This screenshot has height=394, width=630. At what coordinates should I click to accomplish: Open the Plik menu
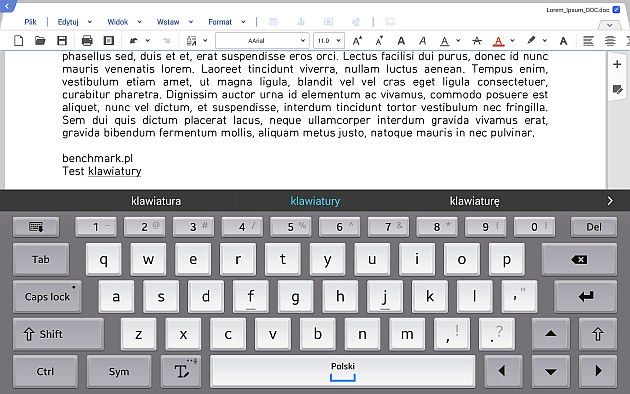coord(30,22)
